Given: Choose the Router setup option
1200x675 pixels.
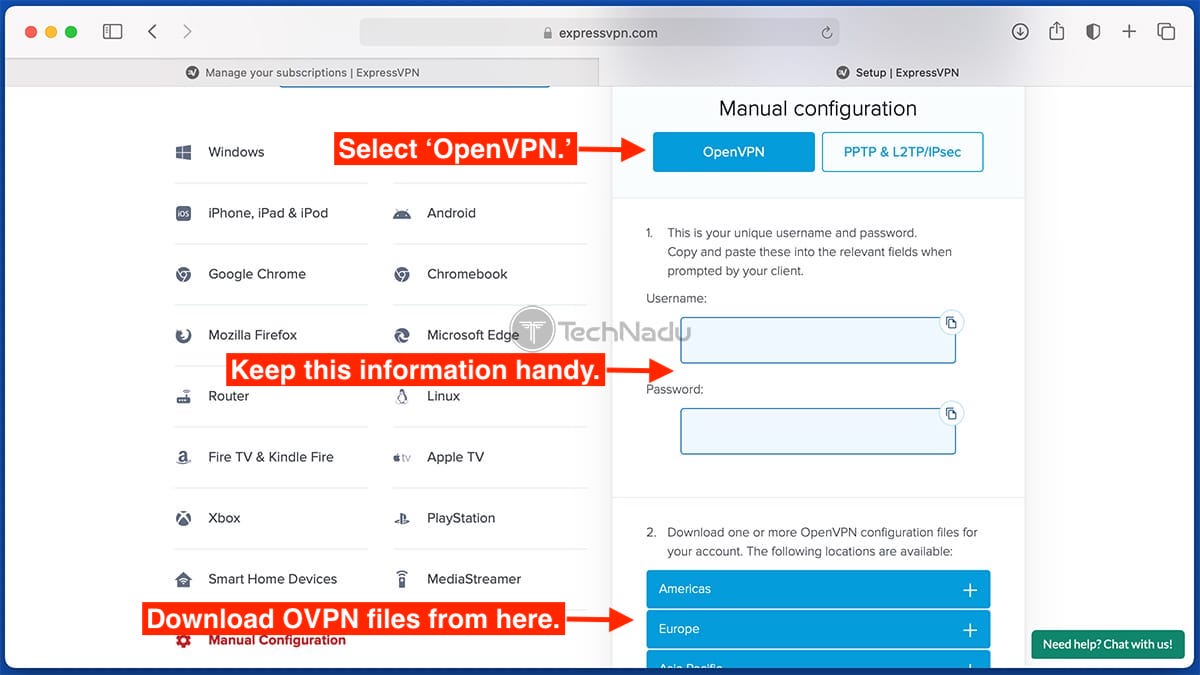Looking at the screenshot, I should pos(228,396).
